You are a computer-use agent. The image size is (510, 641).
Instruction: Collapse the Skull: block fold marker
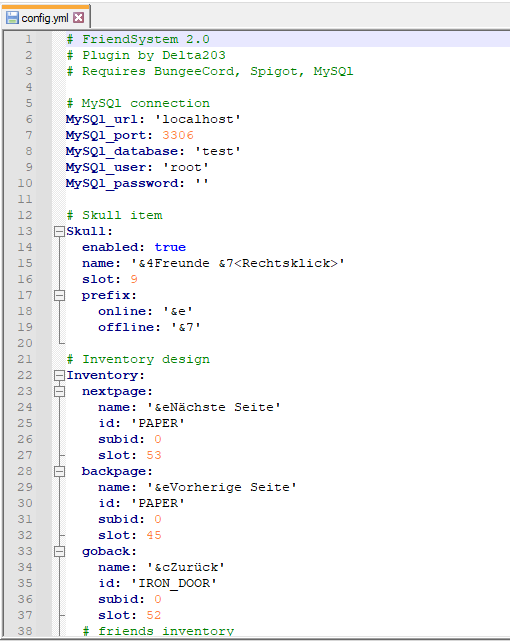tap(60, 231)
